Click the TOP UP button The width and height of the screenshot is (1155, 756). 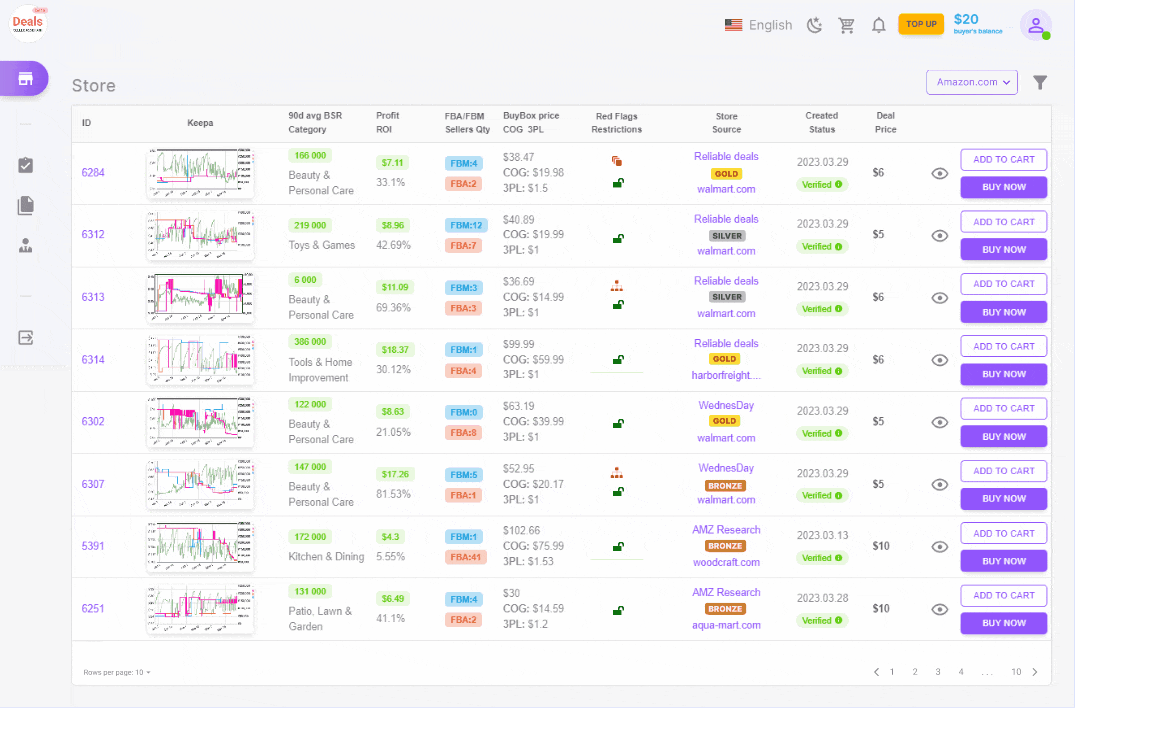coord(921,24)
